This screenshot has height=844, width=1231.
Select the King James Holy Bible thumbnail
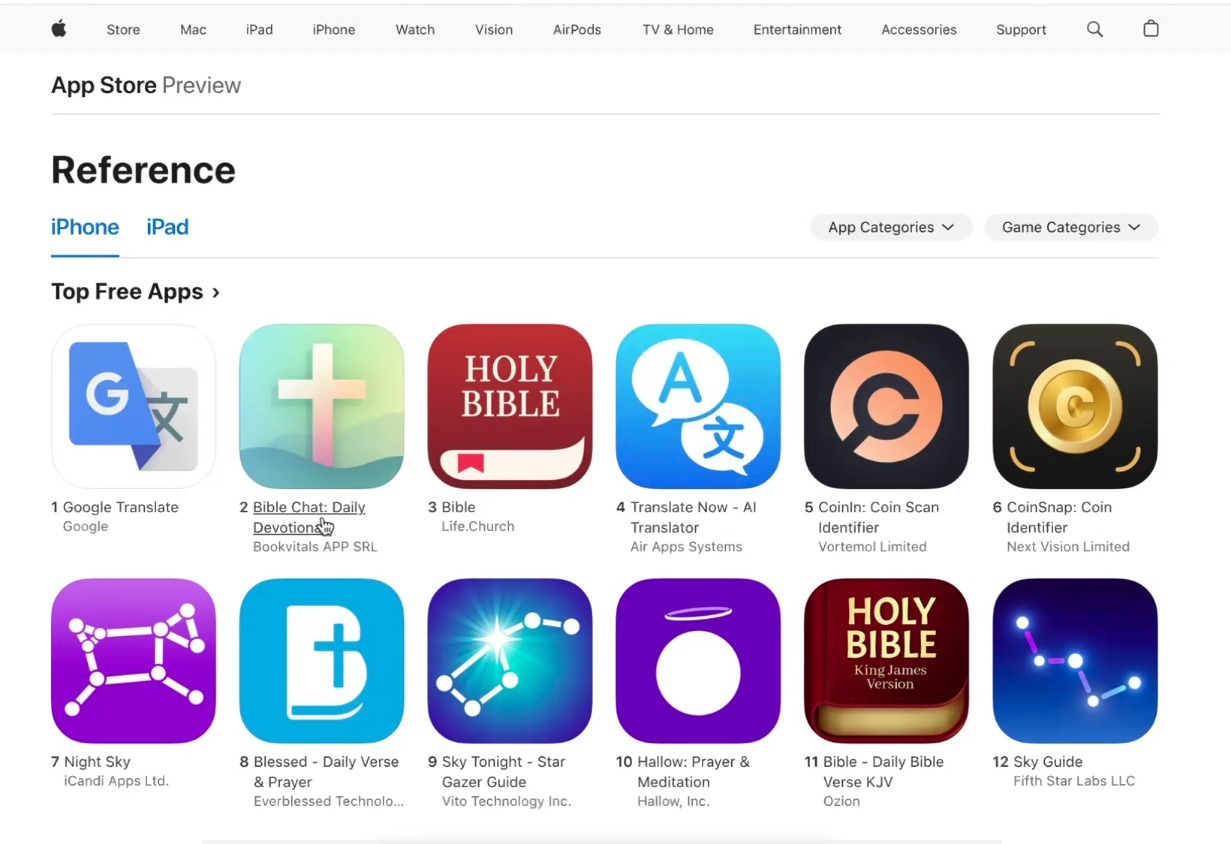tap(886, 661)
